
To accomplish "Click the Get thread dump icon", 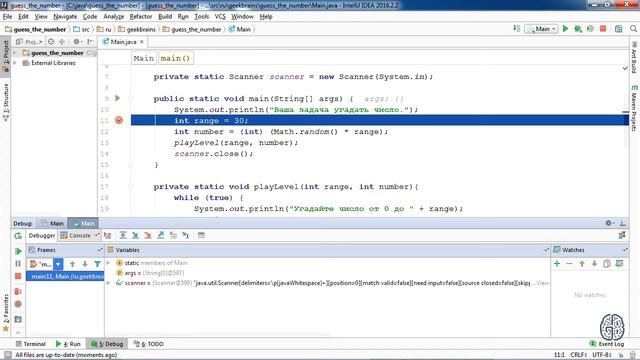I will pos(18,319).
